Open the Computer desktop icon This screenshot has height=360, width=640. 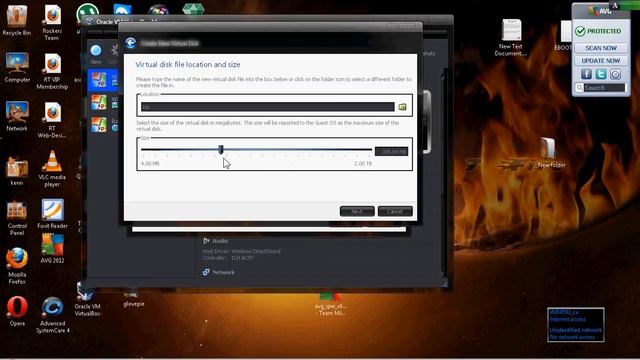17,68
